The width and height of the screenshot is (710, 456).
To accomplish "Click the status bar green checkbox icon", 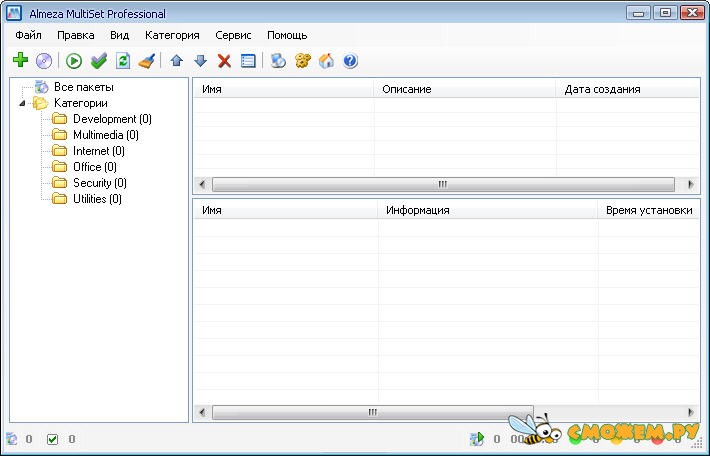I will [53, 439].
